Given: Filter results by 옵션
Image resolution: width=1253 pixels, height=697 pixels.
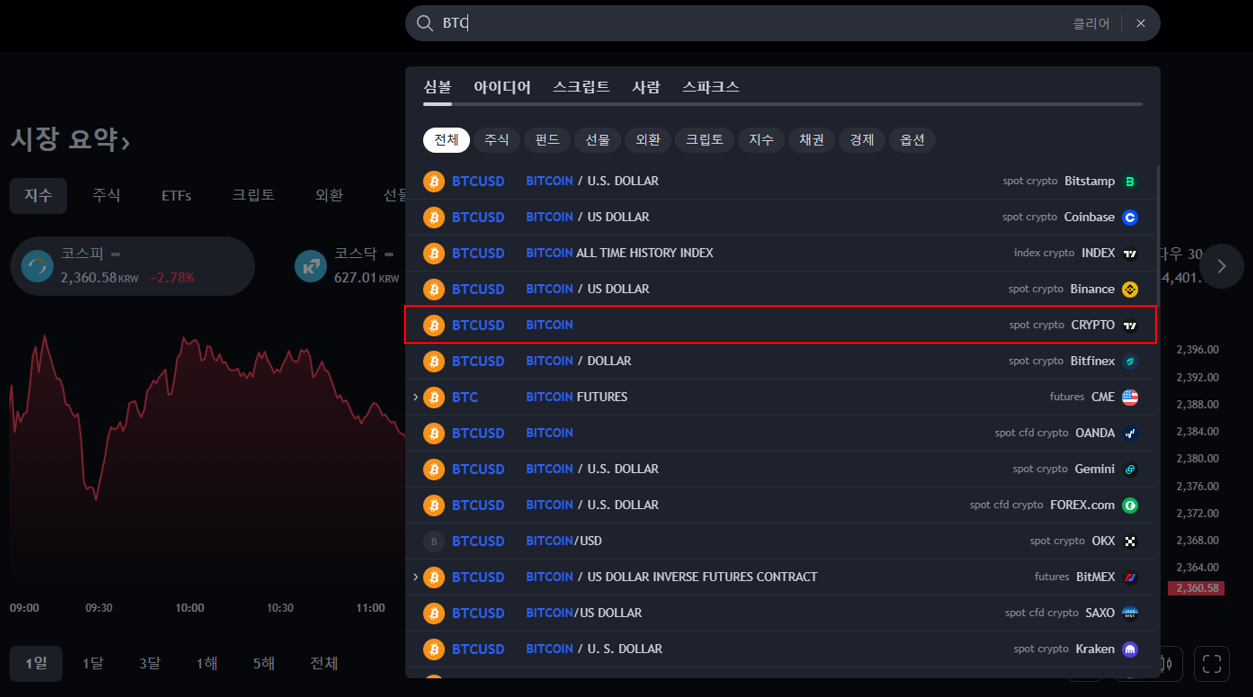Looking at the screenshot, I should (x=912, y=140).
